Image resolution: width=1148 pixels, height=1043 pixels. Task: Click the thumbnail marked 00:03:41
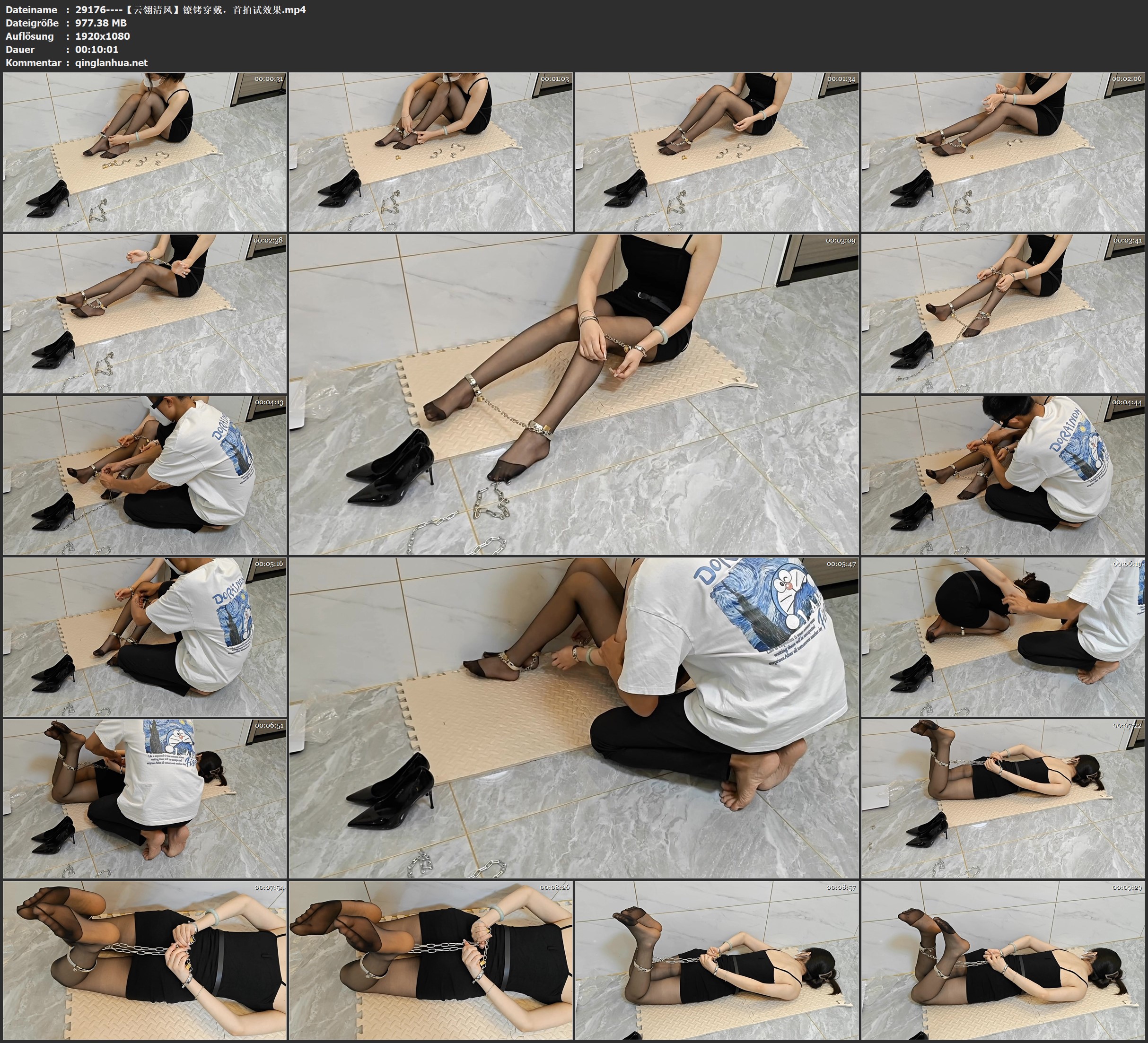coord(1003,313)
